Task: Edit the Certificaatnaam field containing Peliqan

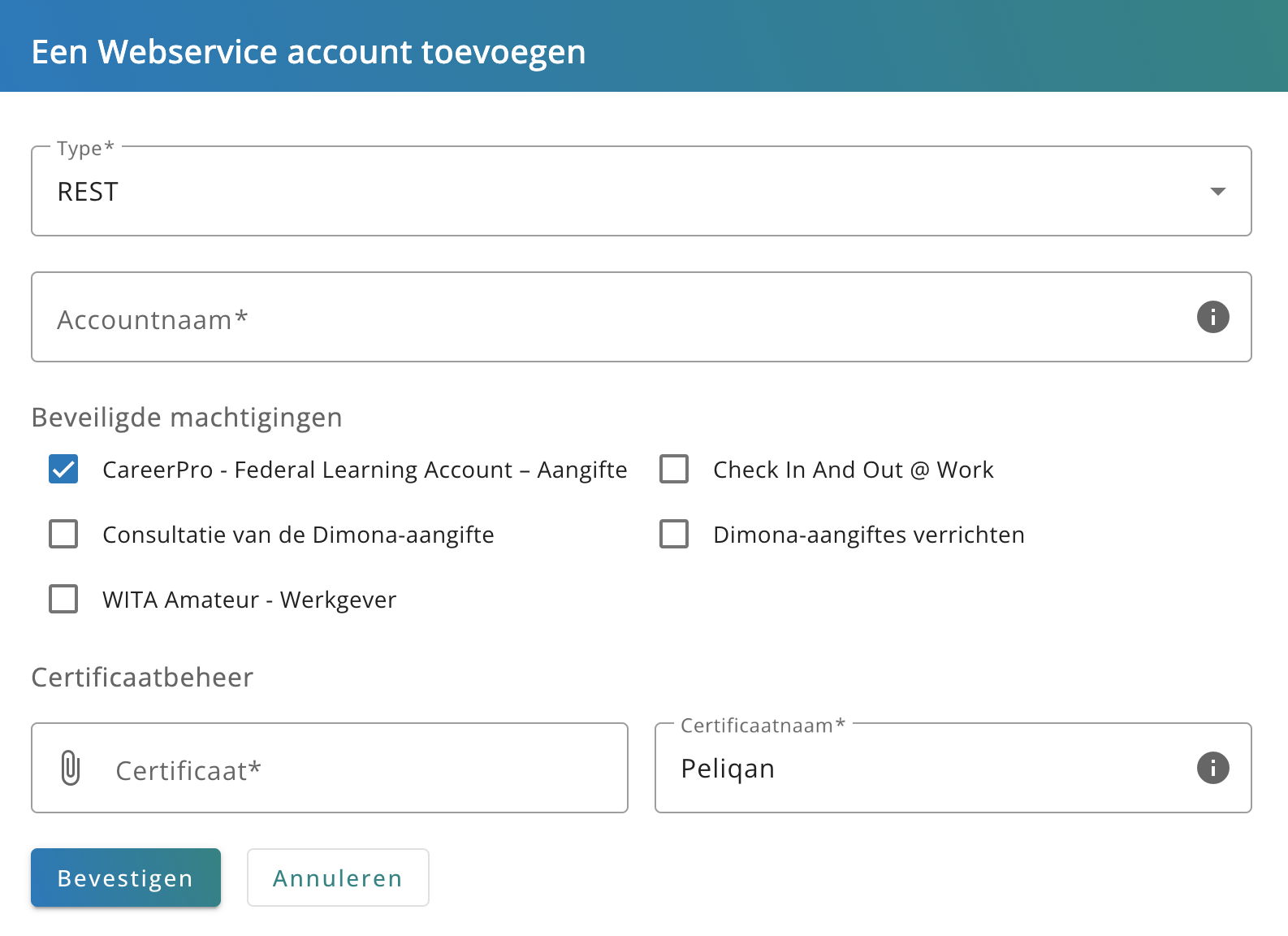Action: (x=953, y=768)
